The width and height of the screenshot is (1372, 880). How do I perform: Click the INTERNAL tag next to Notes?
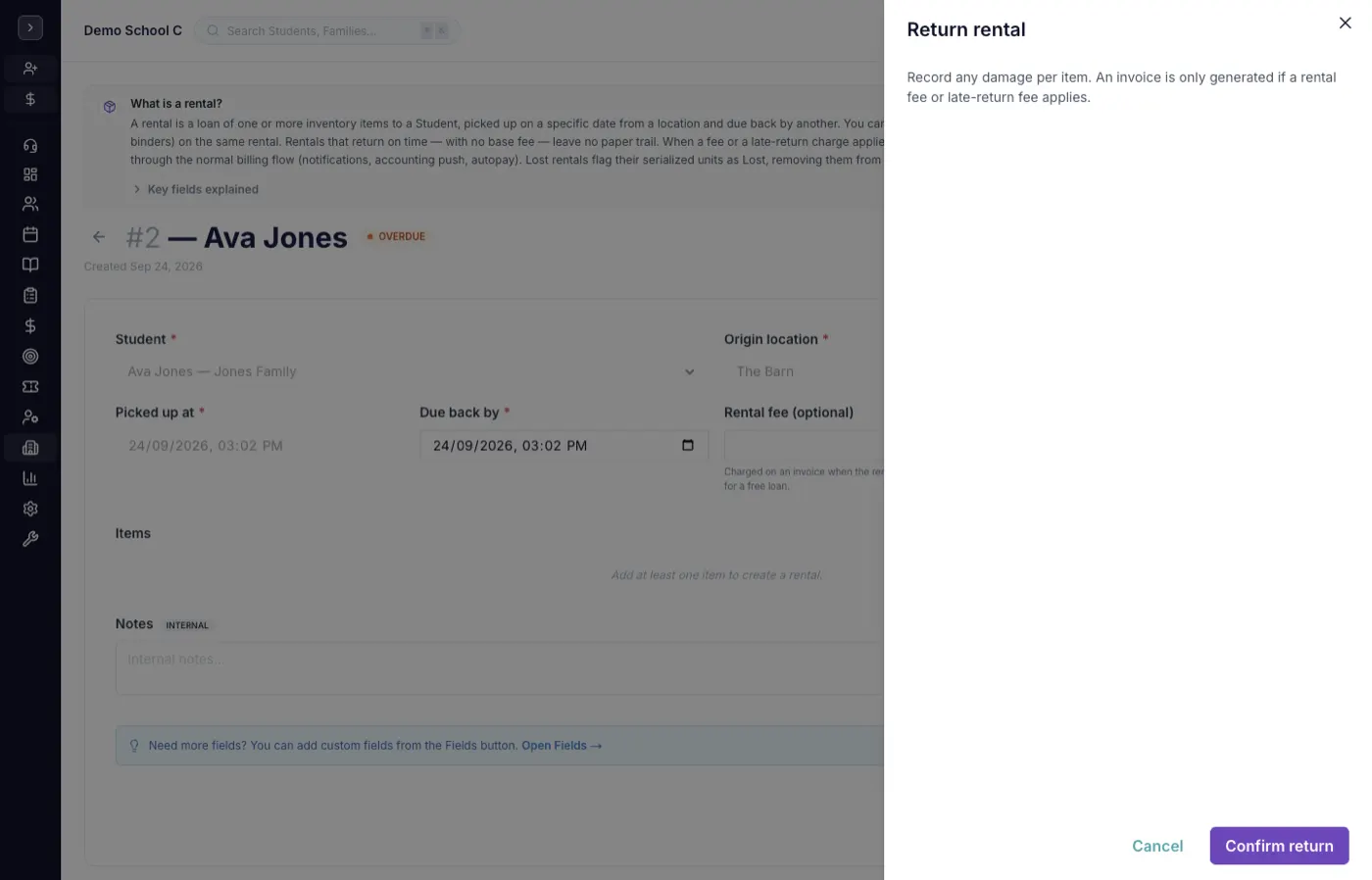coord(187,625)
